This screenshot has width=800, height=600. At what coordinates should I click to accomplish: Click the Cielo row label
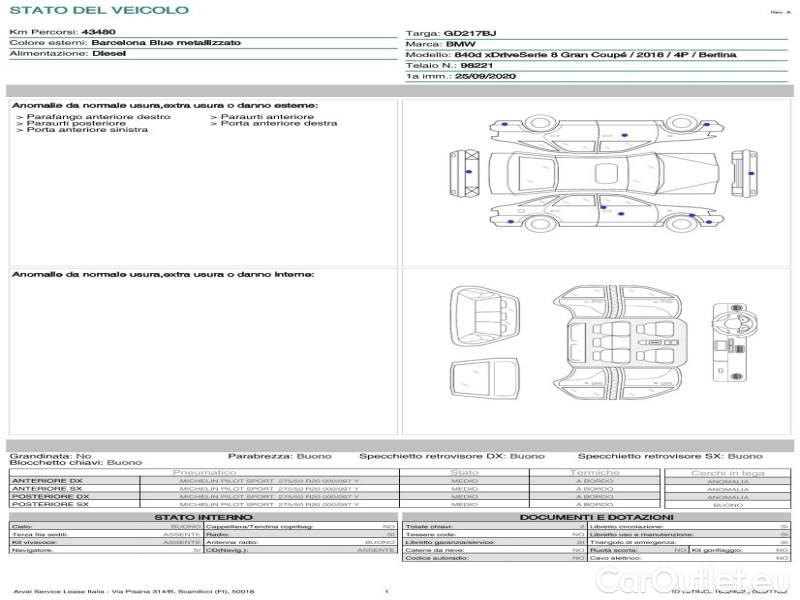[22, 527]
